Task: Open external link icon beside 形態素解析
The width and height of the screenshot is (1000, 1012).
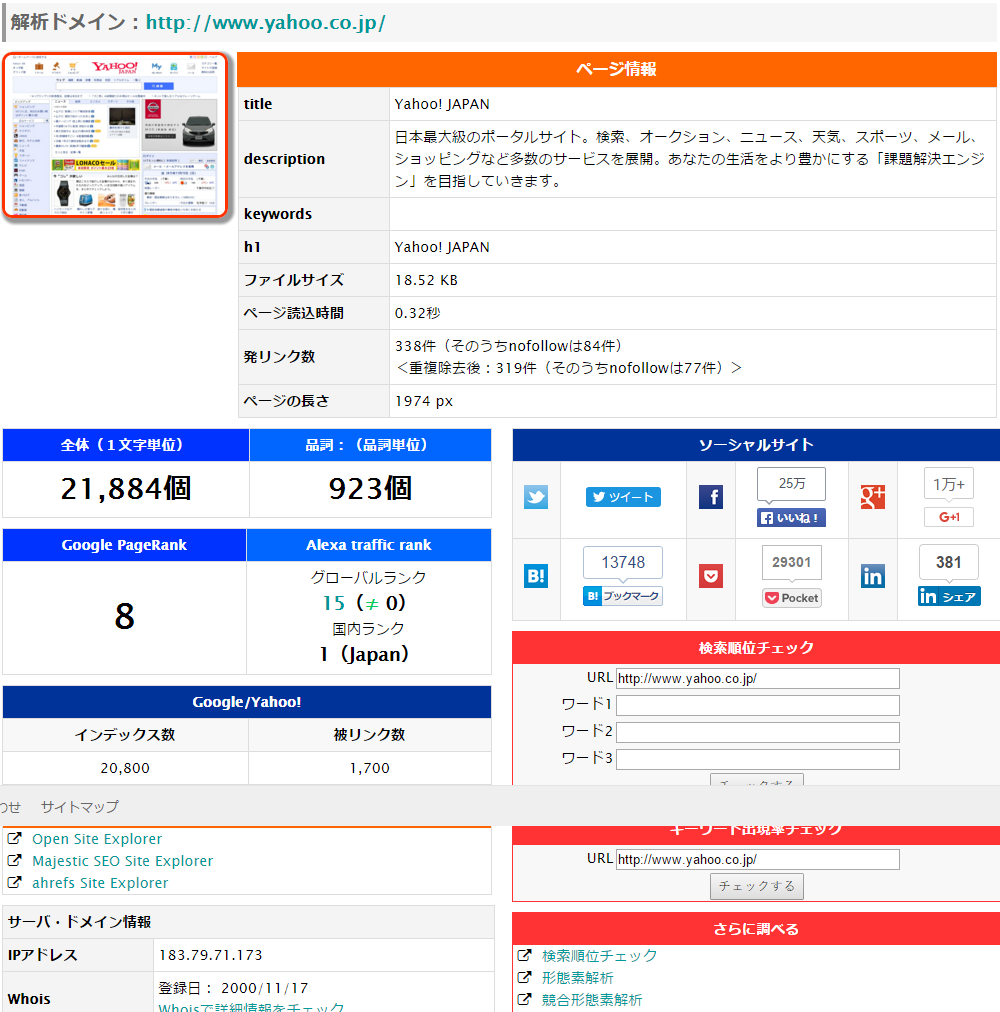Action: click(x=524, y=977)
